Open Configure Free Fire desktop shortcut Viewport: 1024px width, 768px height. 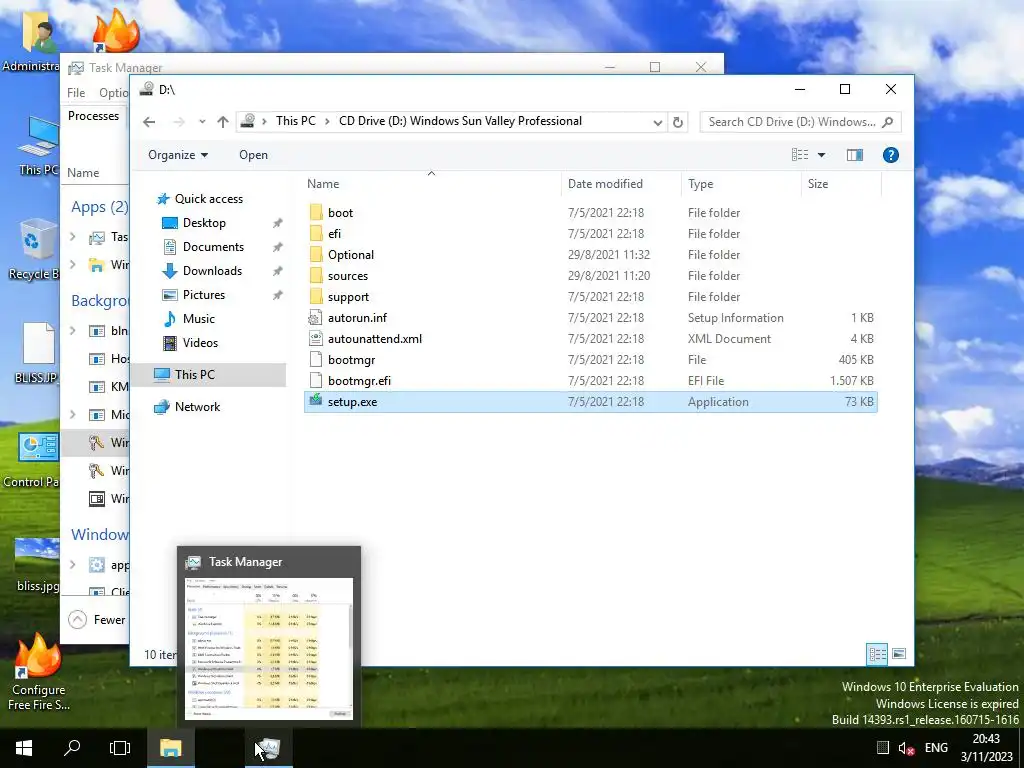coord(39,673)
